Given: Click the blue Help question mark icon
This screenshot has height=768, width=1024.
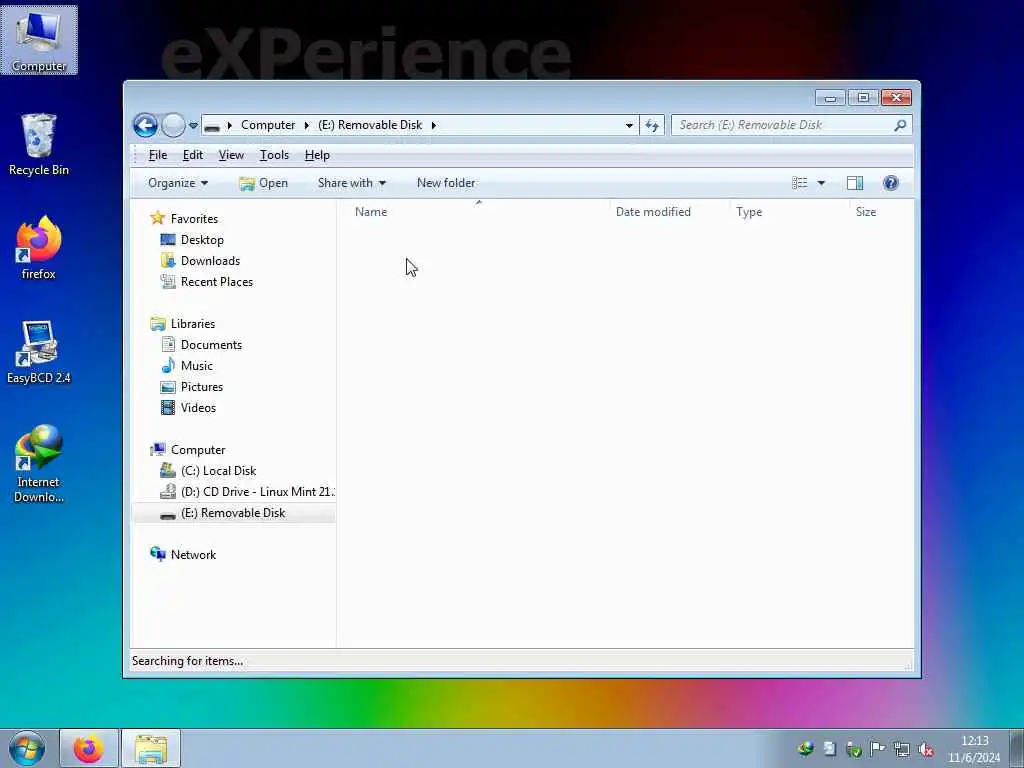Looking at the screenshot, I should (891, 183).
